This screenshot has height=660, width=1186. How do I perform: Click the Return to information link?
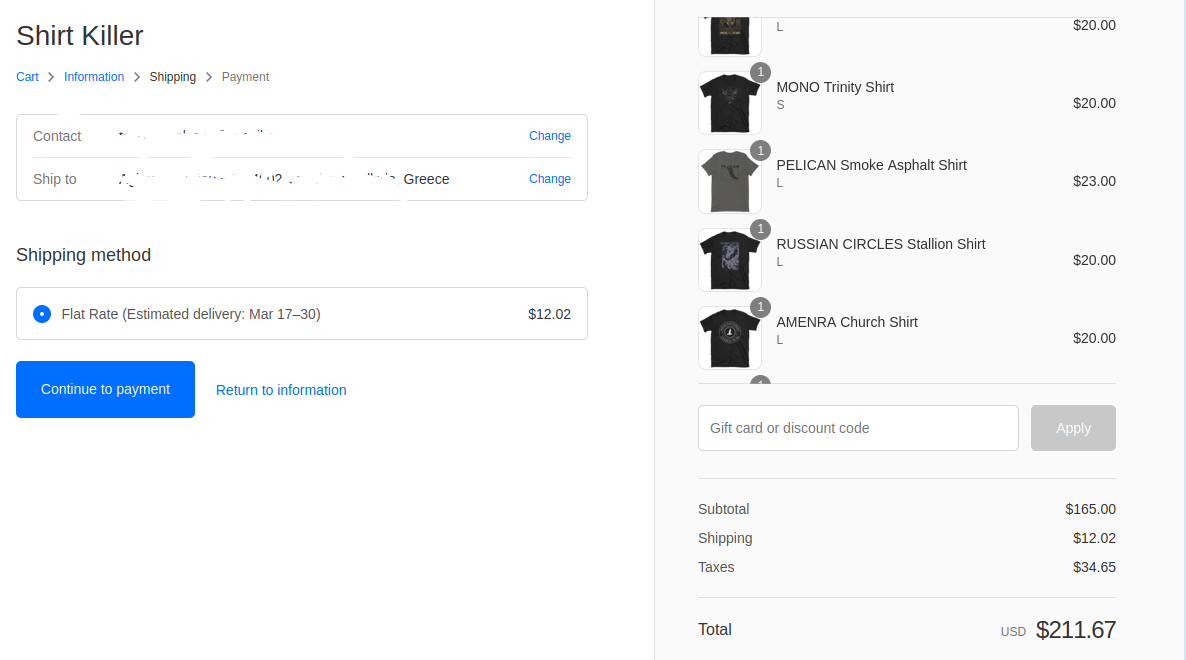tap(281, 390)
